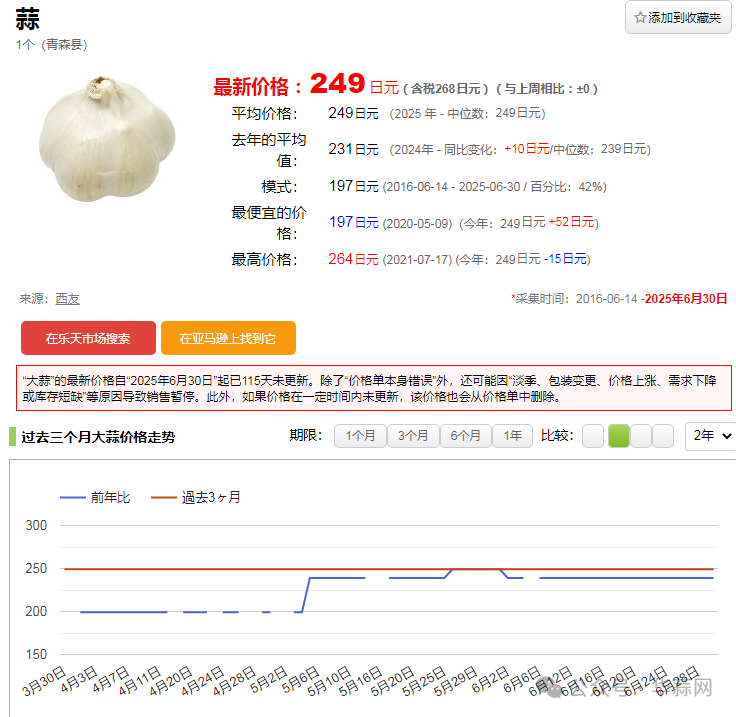Click the 前年比 legend label
Viewport: 736px width, 717px height.
click(110, 497)
